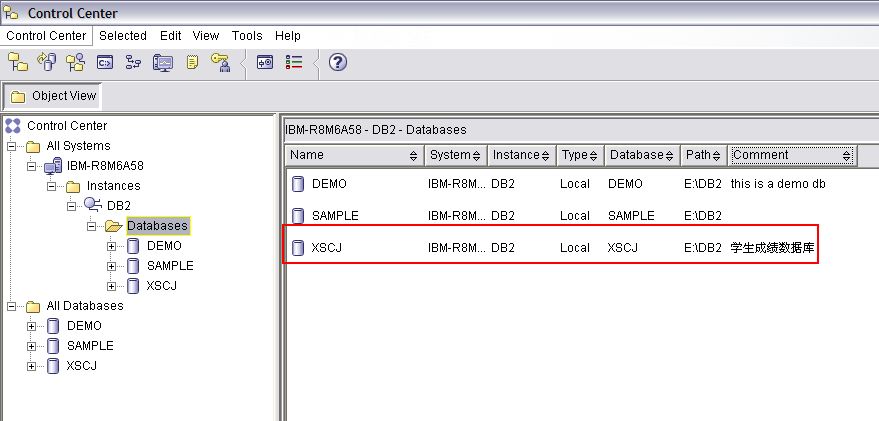879x421 pixels.
Task: Click the SAMPLE row's E:\DB2 path cell
Action: (703, 216)
